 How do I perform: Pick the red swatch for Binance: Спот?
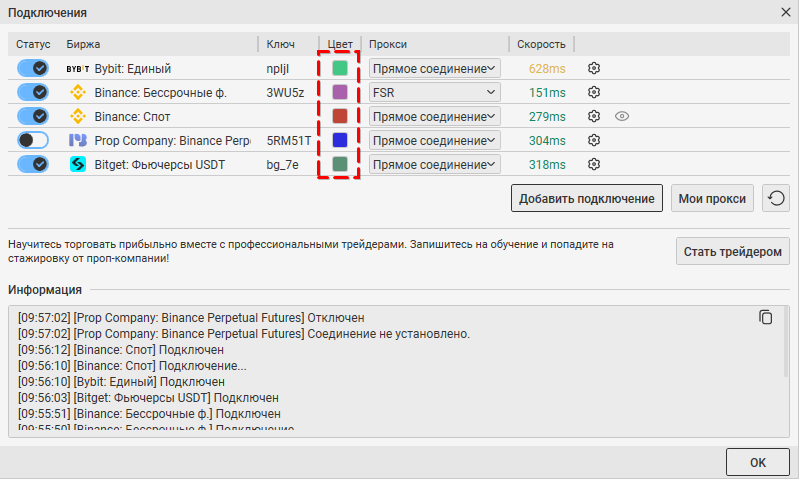point(340,116)
